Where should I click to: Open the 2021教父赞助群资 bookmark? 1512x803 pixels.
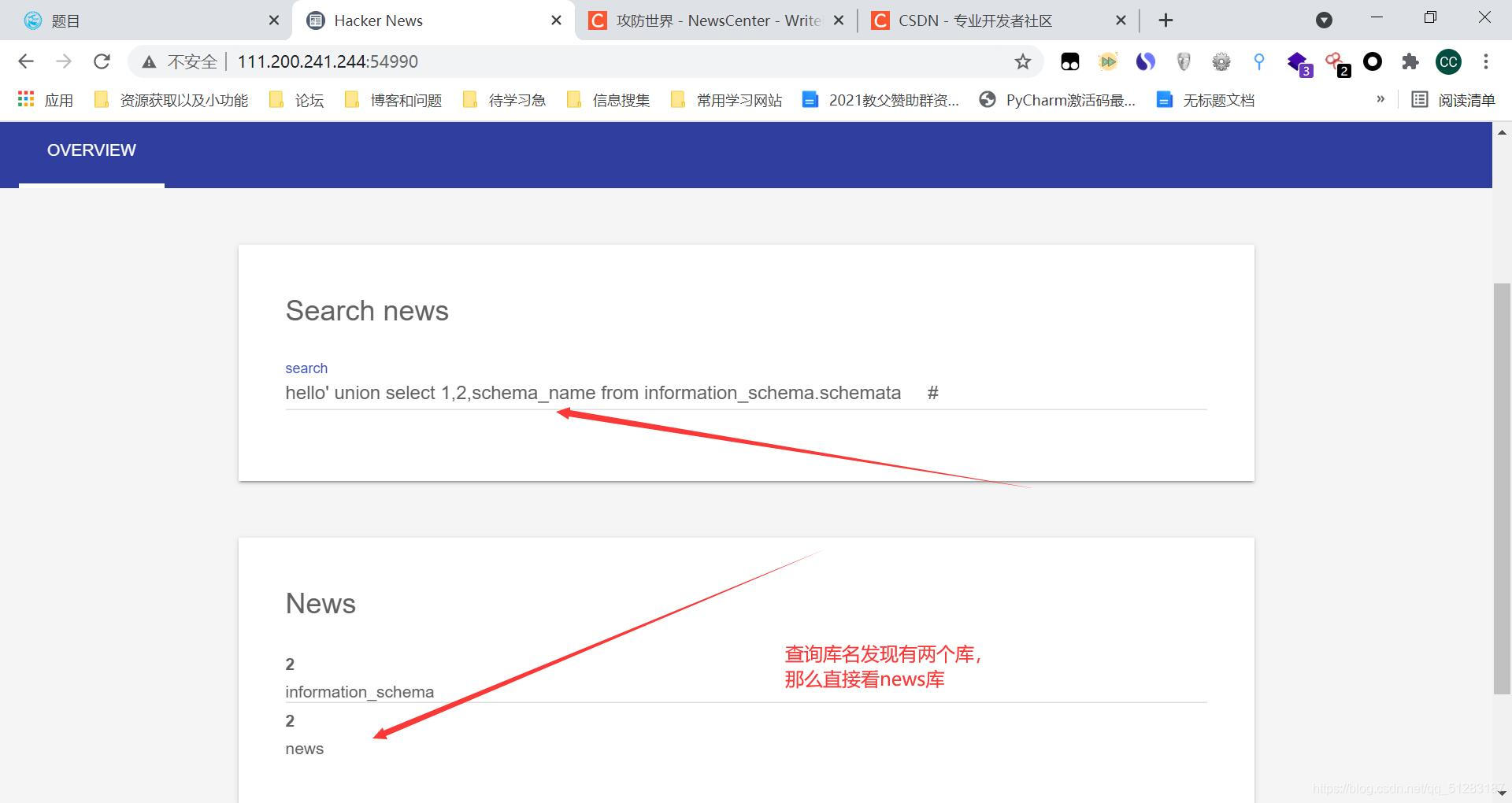point(880,99)
